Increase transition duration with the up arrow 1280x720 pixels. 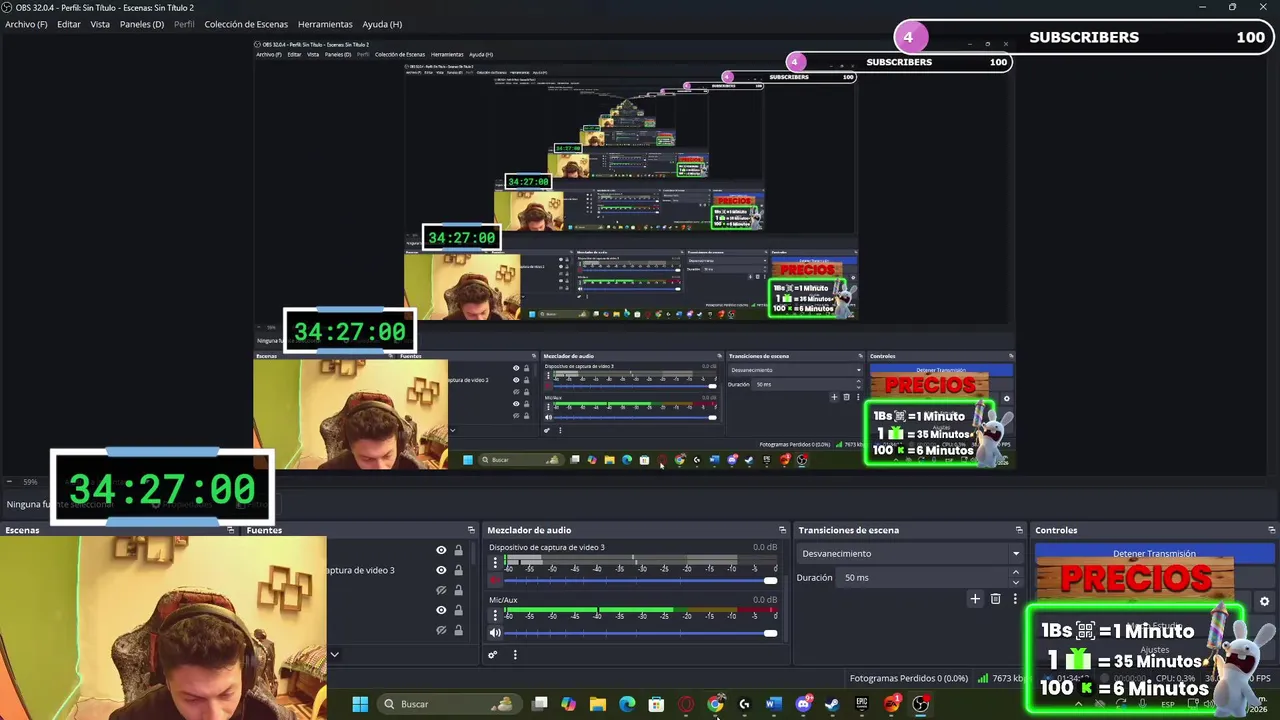(x=1016, y=573)
